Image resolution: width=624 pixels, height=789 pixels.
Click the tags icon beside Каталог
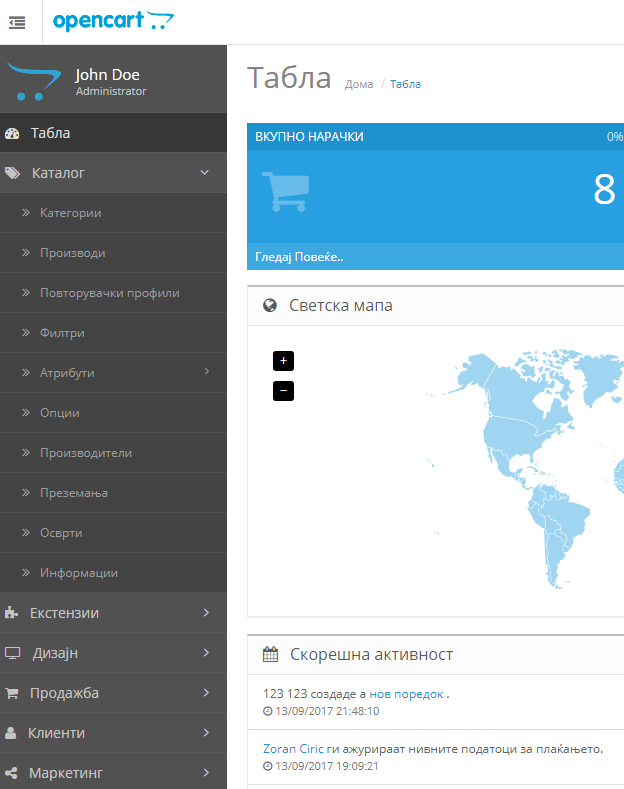pos(13,173)
